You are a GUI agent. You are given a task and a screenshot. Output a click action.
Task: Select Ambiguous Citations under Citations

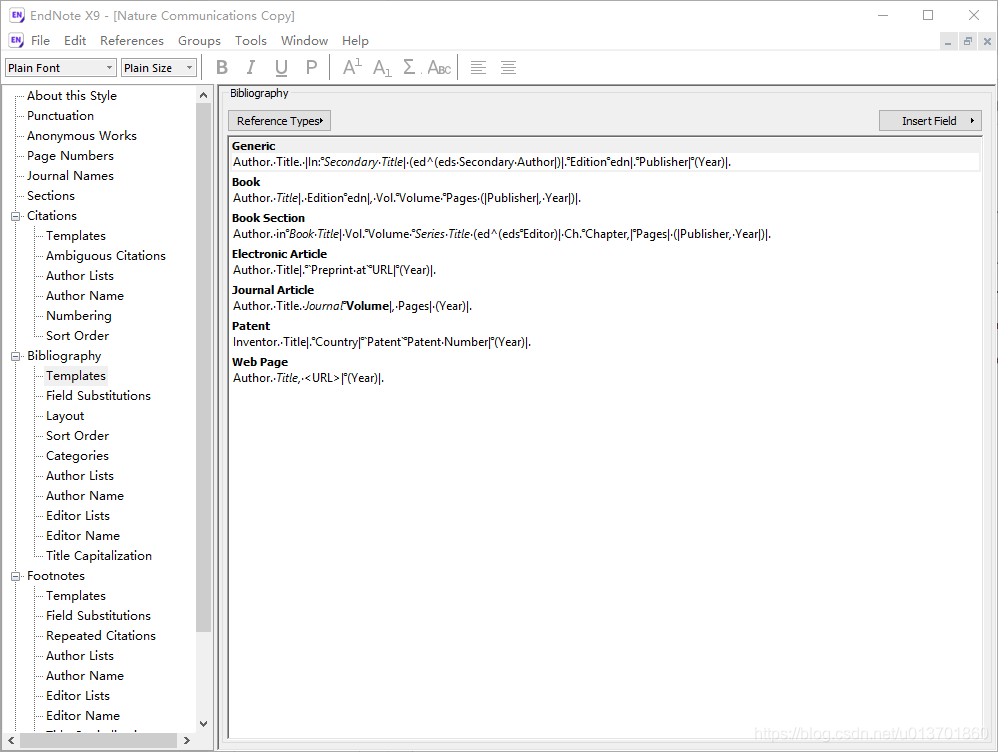(x=106, y=255)
